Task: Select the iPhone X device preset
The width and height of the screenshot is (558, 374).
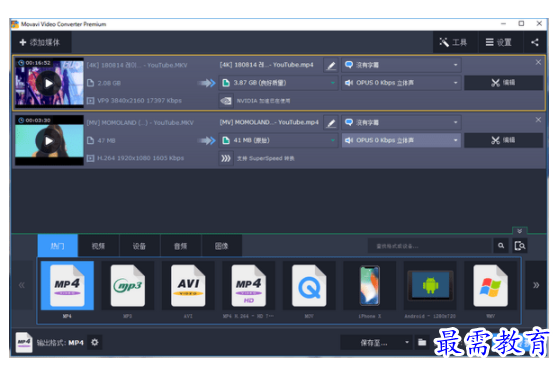Action: pos(369,285)
